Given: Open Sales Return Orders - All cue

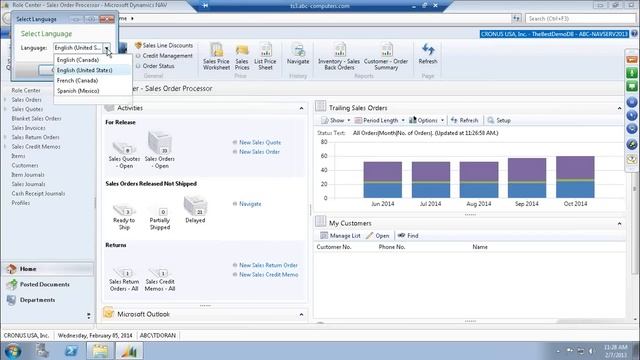Looking at the screenshot, I should pyautogui.click(x=124, y=279).
